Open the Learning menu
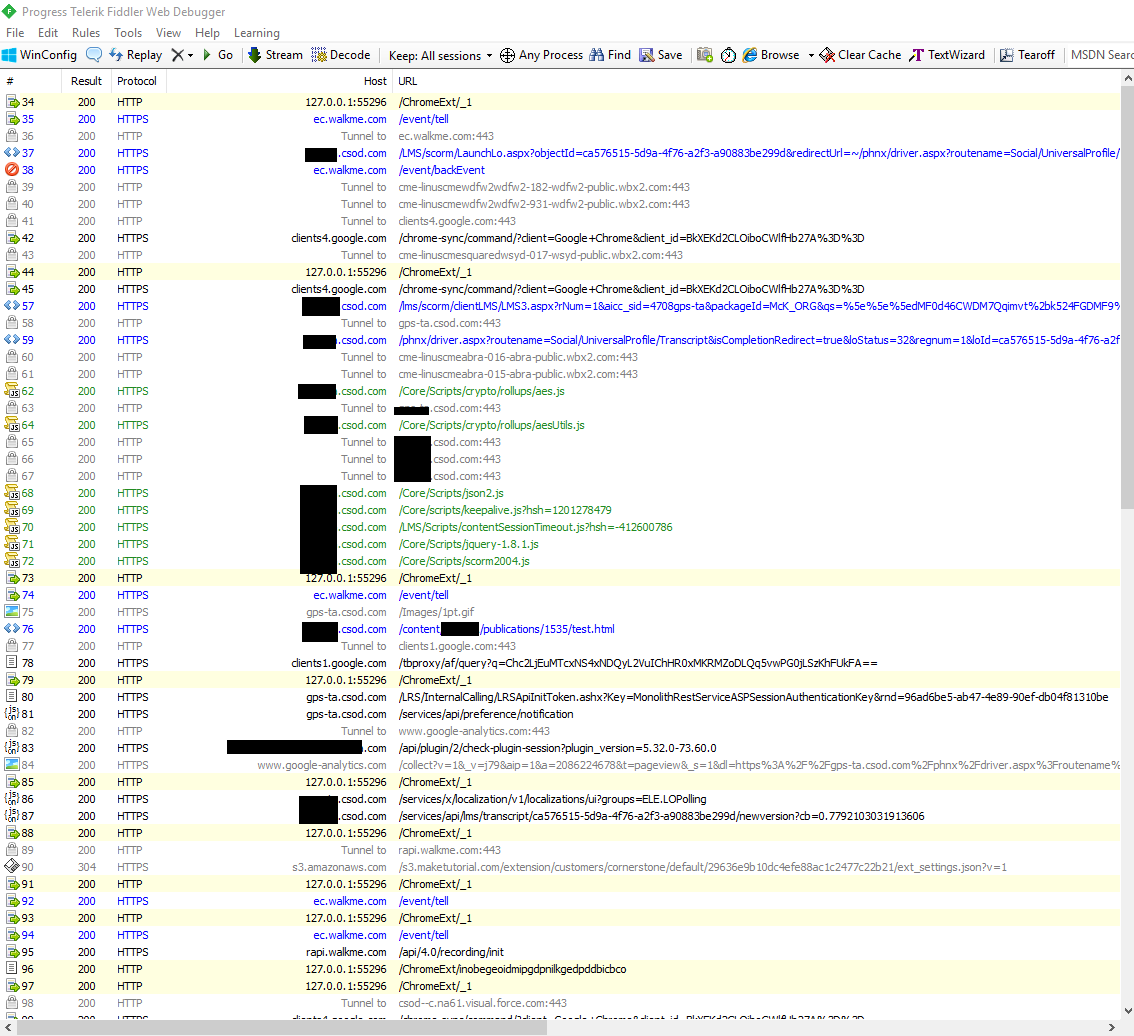The width and height of the screenshot is (1134, 1036). (257, 32)
